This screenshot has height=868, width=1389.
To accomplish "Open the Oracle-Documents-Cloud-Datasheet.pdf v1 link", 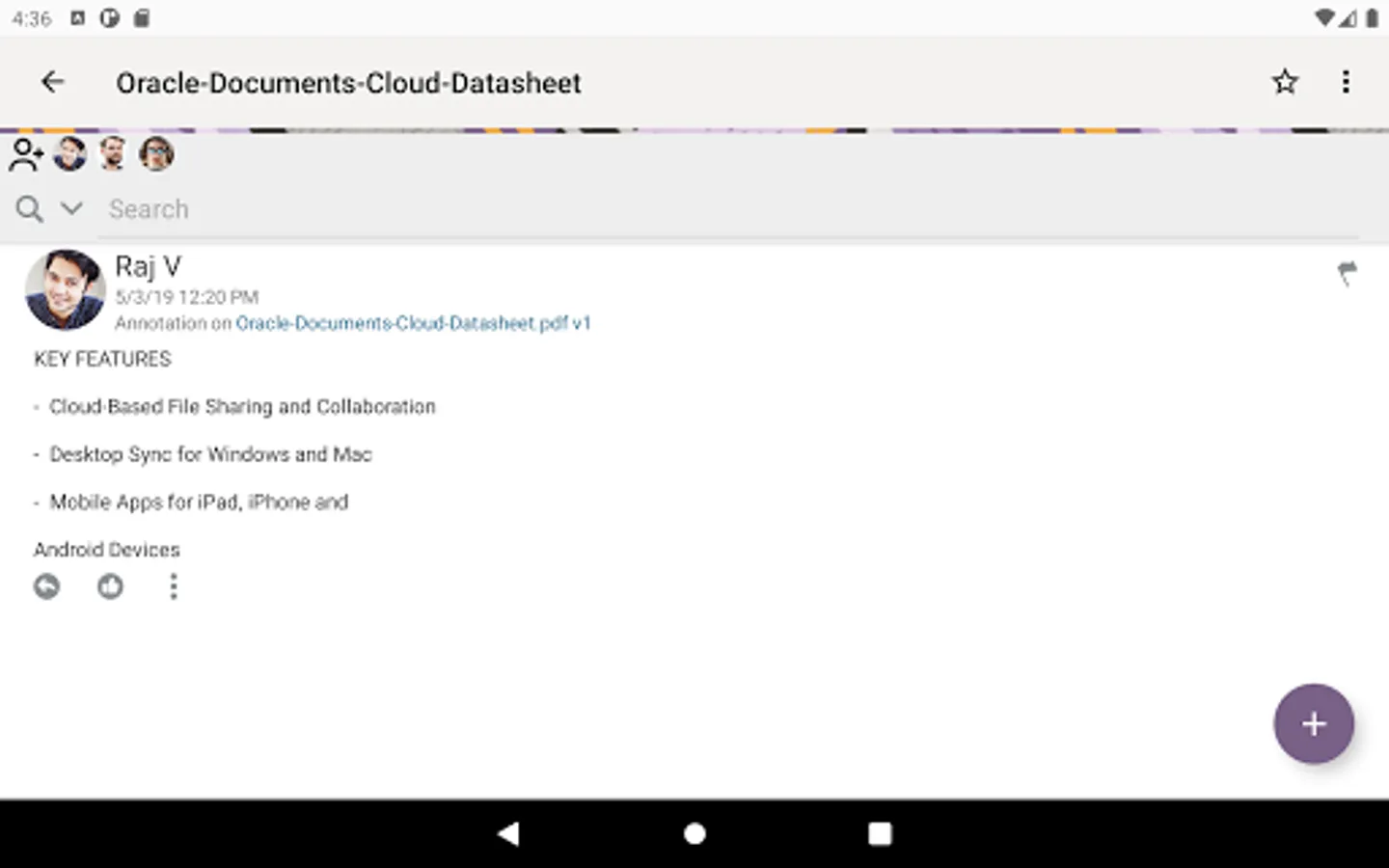I will tap(413, 323).
